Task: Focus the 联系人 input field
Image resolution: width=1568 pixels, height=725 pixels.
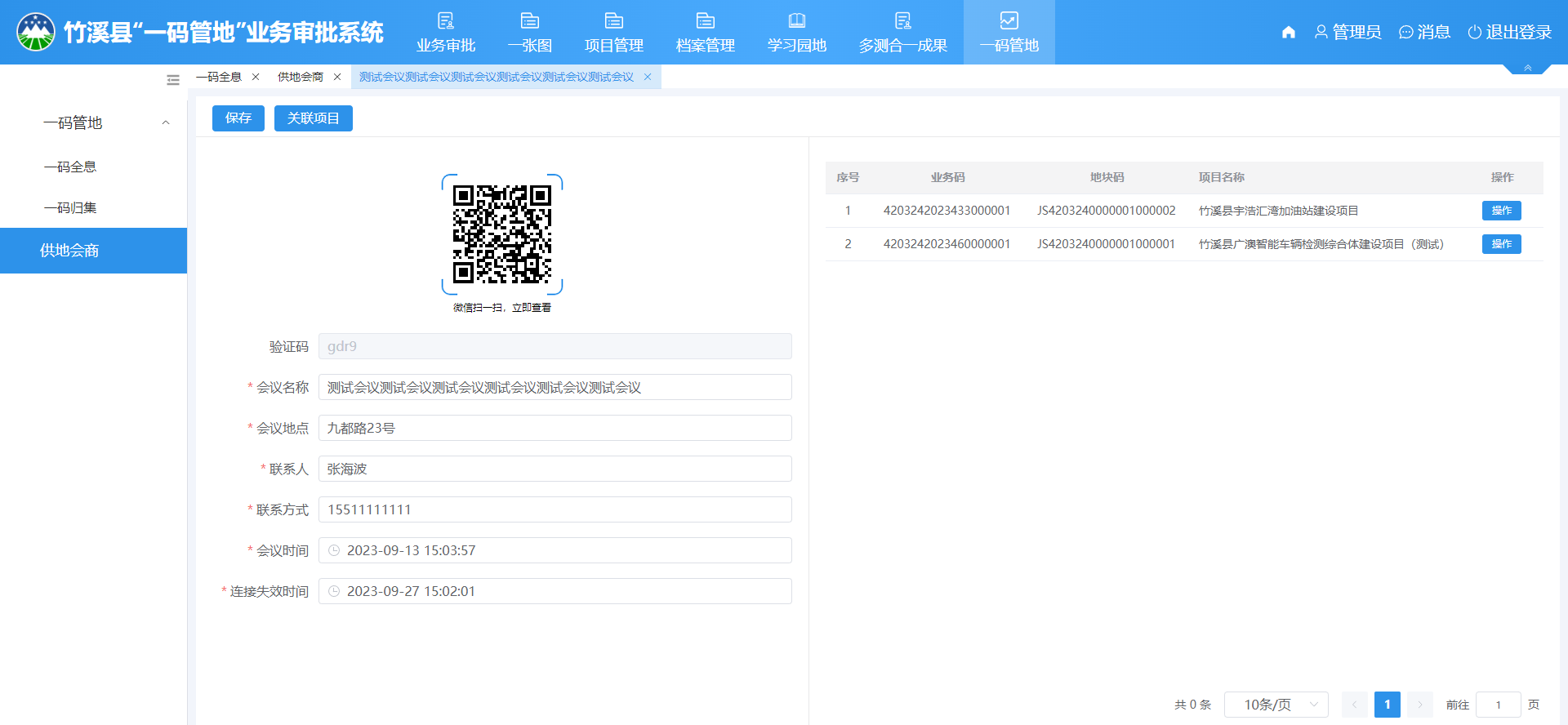Action: point(555,469)
